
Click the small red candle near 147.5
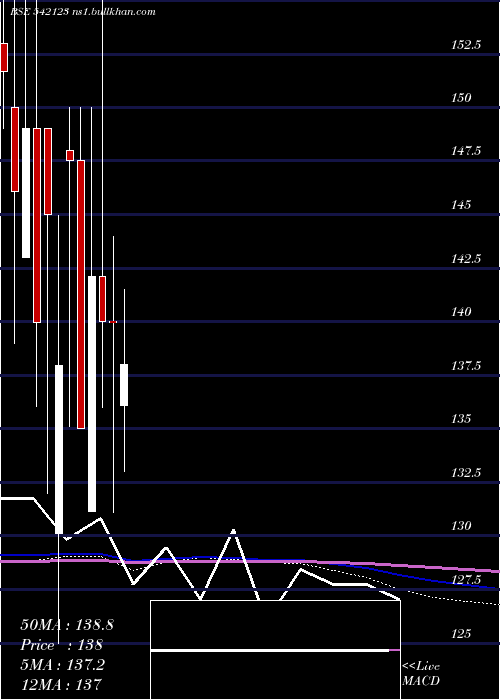(70, 155)
